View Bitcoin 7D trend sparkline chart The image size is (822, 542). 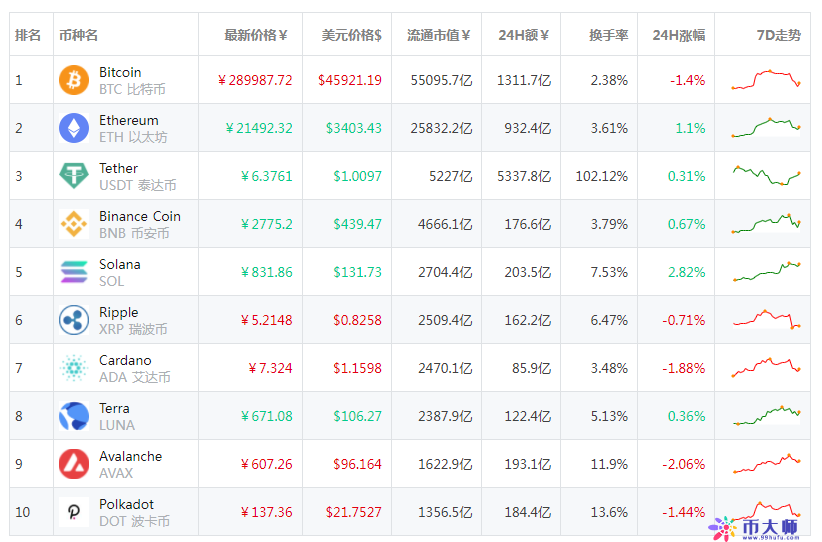pyautogui.click(x=765, y=80)
